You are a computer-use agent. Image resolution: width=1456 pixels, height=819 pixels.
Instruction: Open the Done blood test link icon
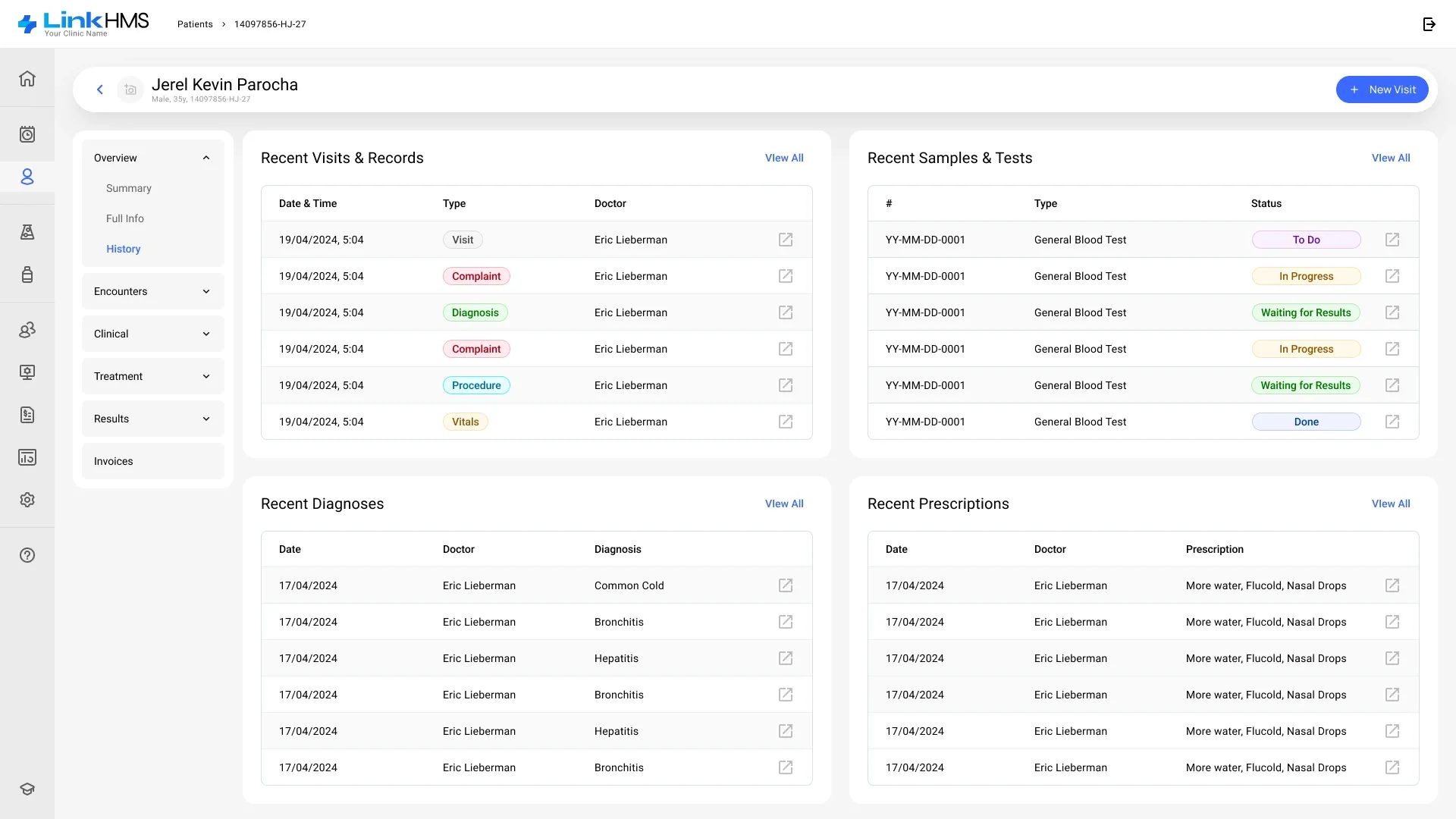point(1392,422)
